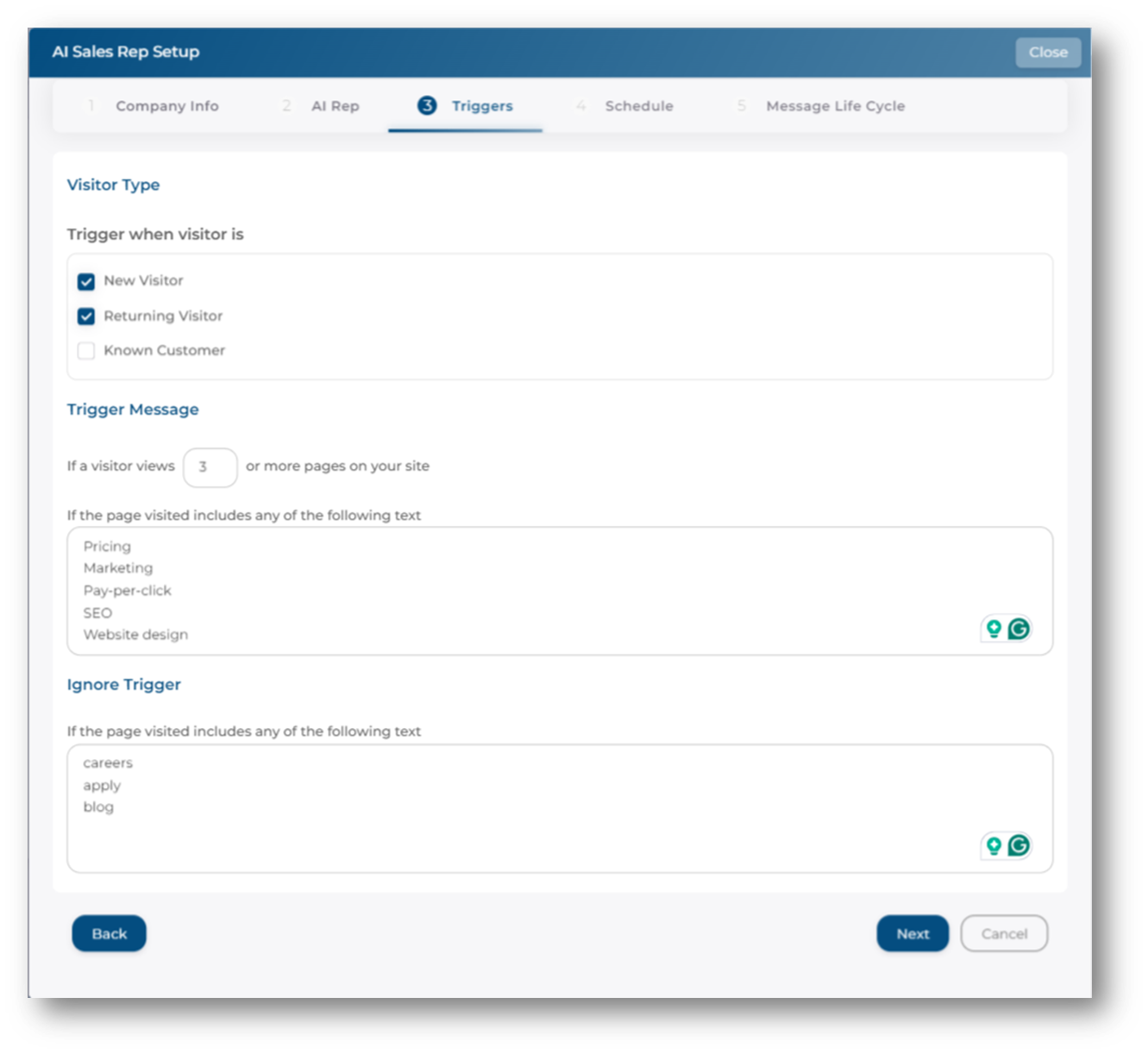Click the 'Known Customer' label
Screen dimensions: 1148x1054
click(x=164, y=350)
